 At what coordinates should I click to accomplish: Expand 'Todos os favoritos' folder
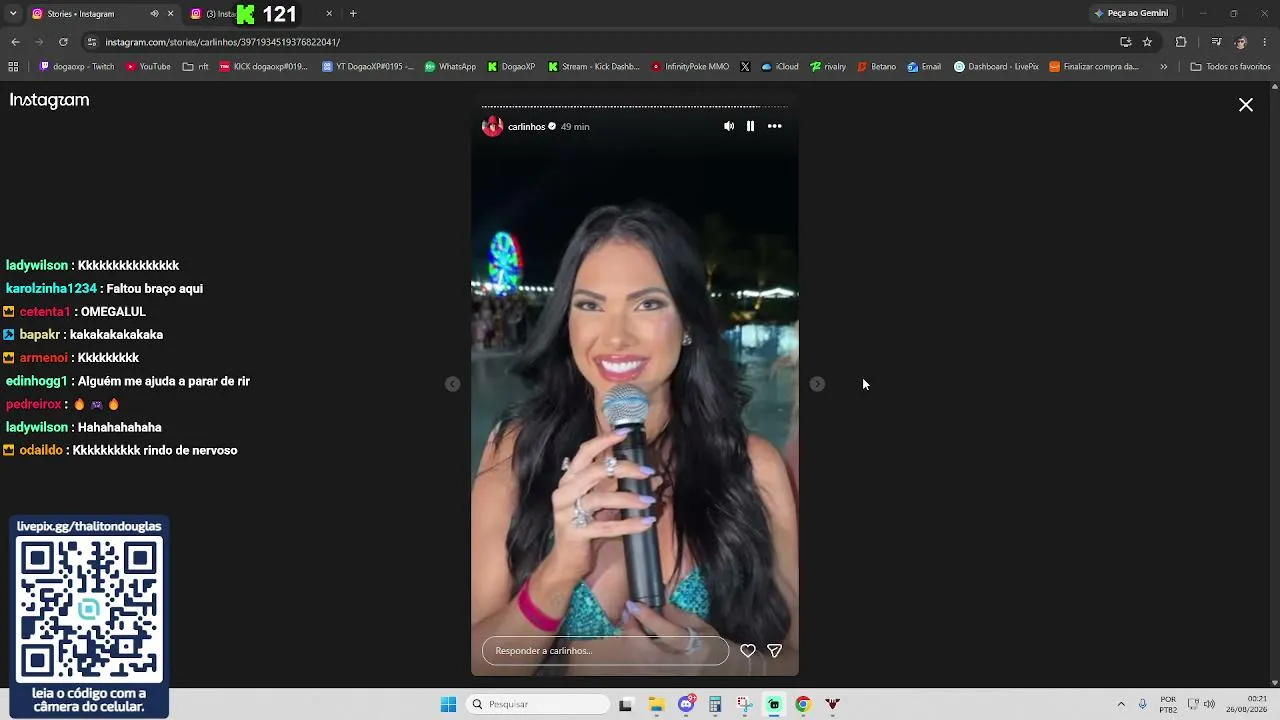tap(1230, 67)
